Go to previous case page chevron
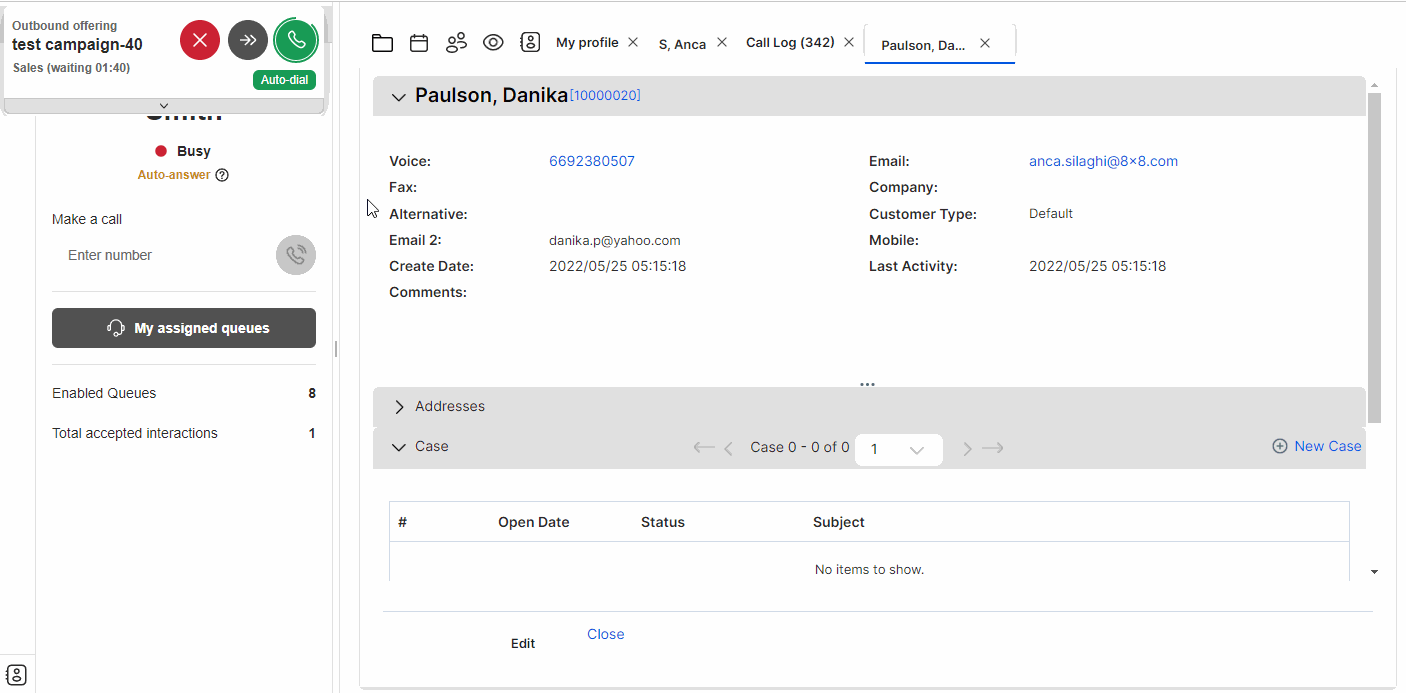The height and width of the screenshot is (693, 1406). pyautogui.click(x=729, y=448)
